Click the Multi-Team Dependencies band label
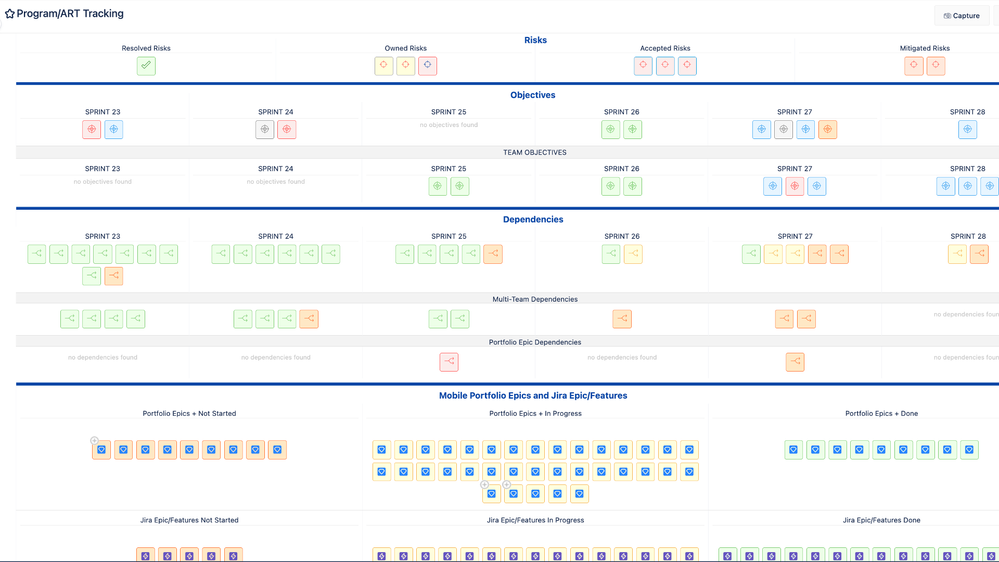The image size is (999, 562). click(x=535, y=299)
